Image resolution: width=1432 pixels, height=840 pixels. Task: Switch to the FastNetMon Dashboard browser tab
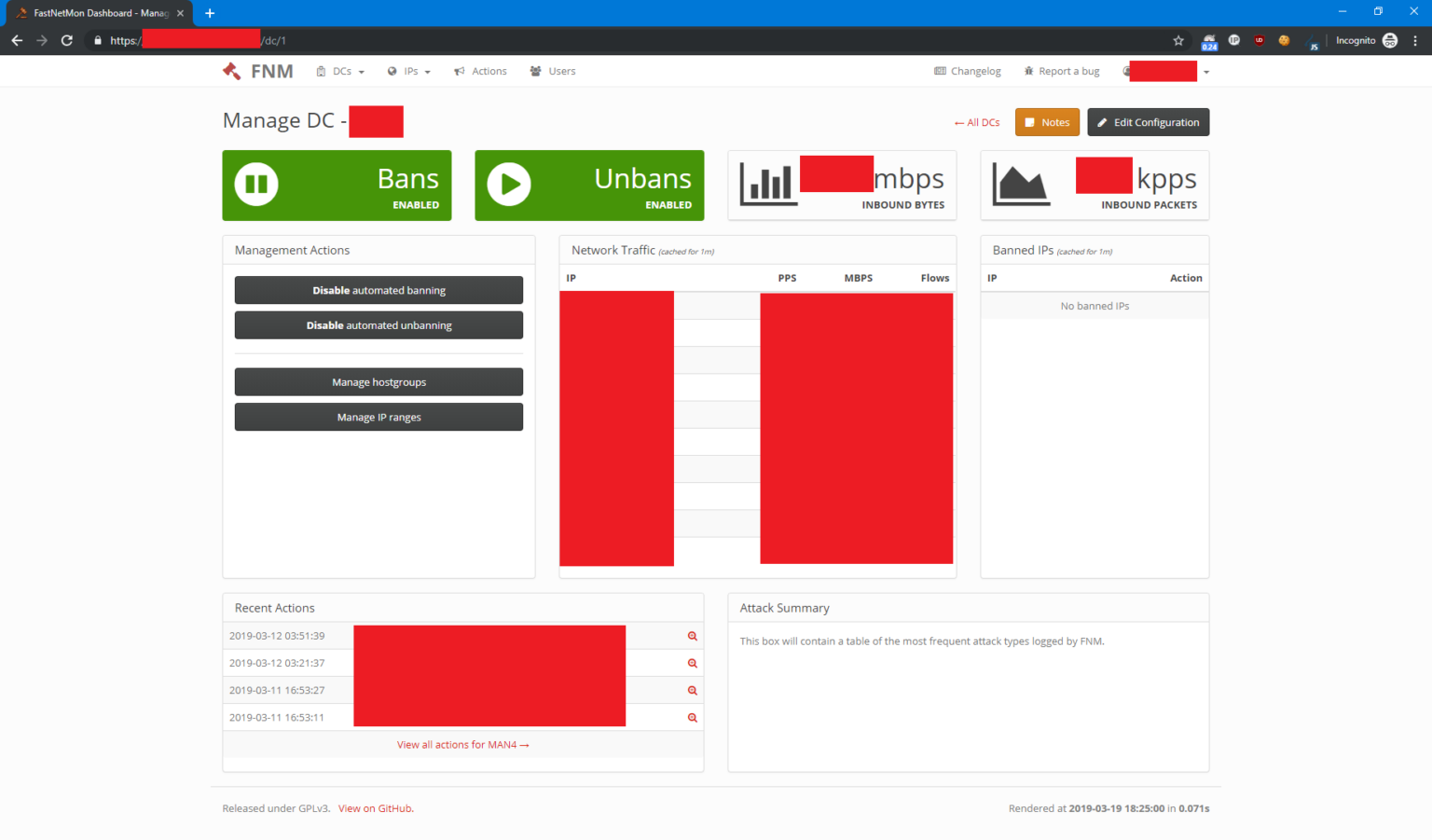pyautogui.click(x=98, y=13)
